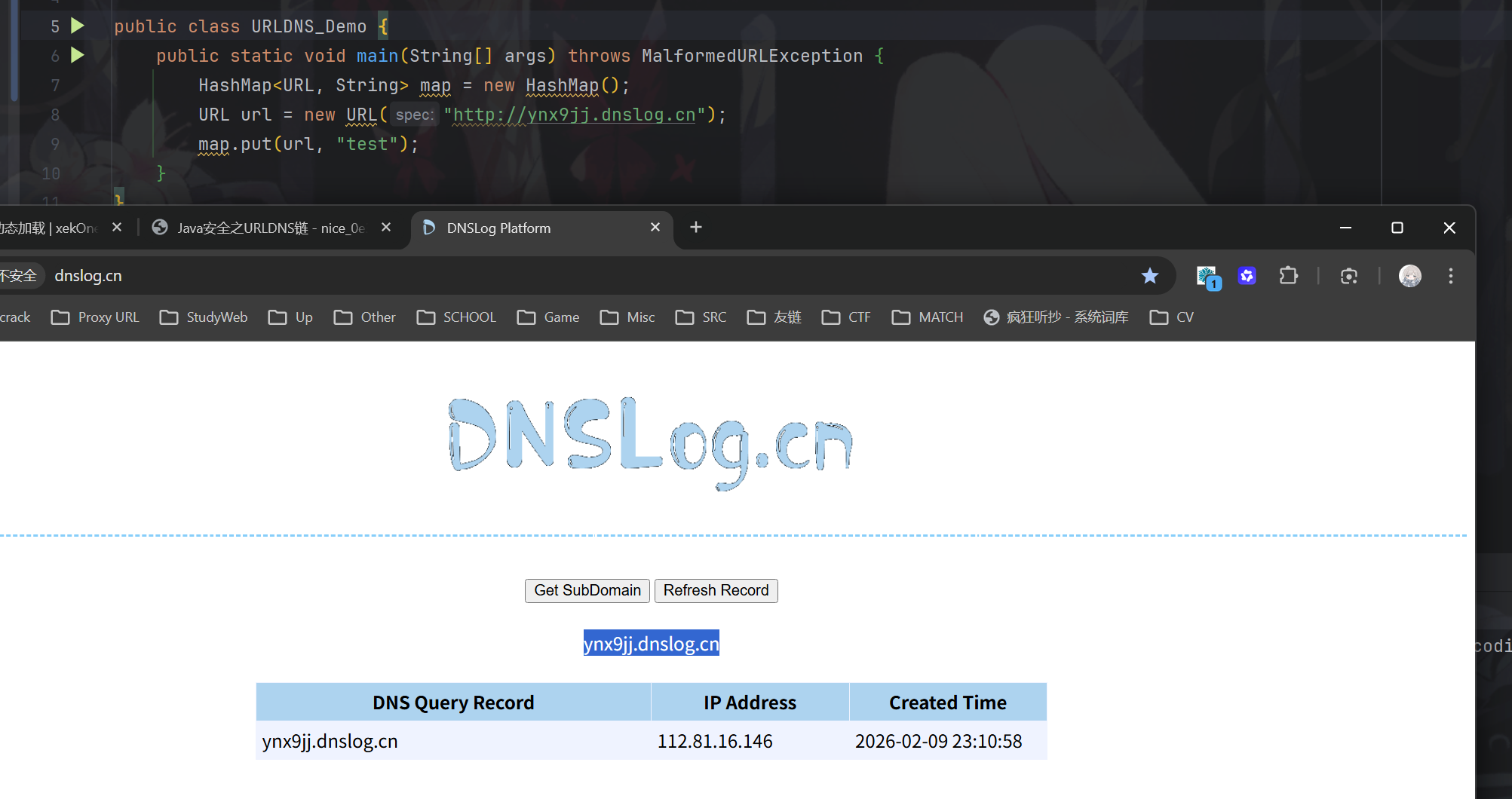This screenshot has width=1512, height=799.
Task: Click the browser profile avatar
Action: (x=1409, y=276)
